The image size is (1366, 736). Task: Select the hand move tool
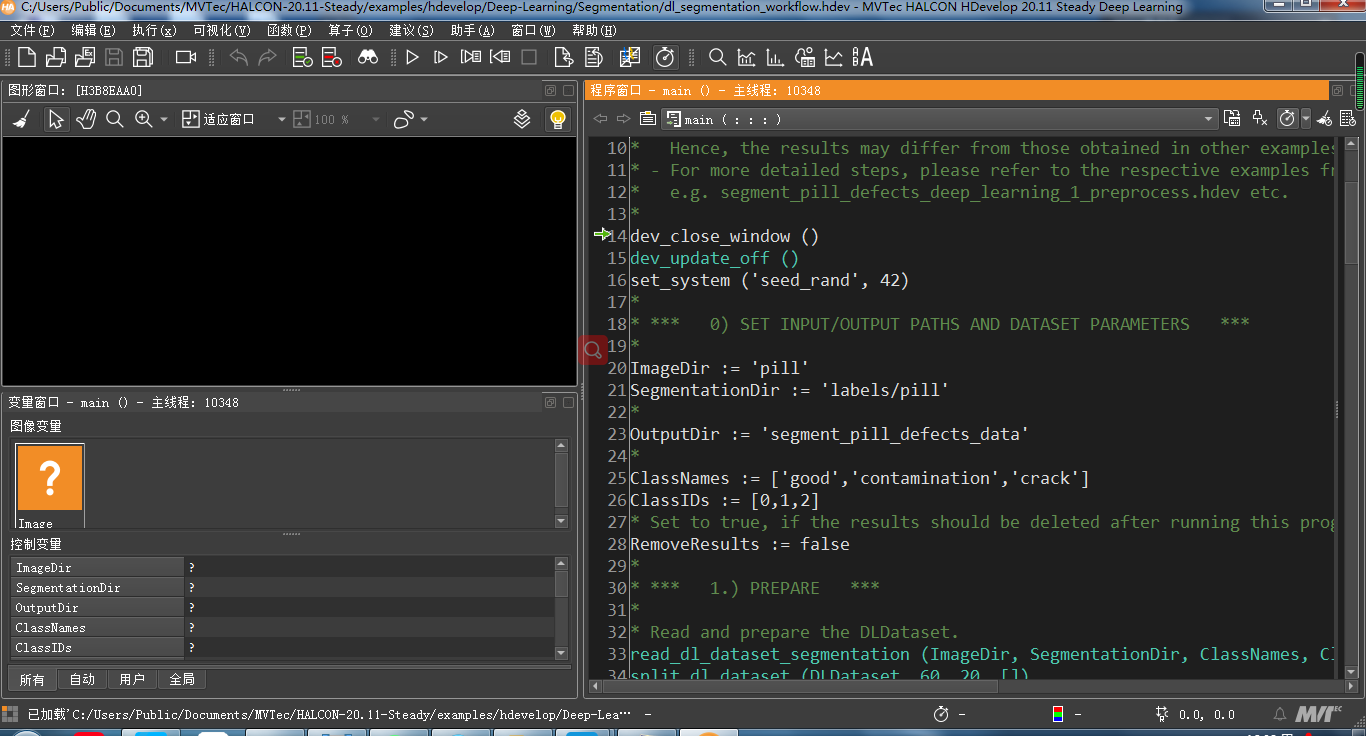86,119
